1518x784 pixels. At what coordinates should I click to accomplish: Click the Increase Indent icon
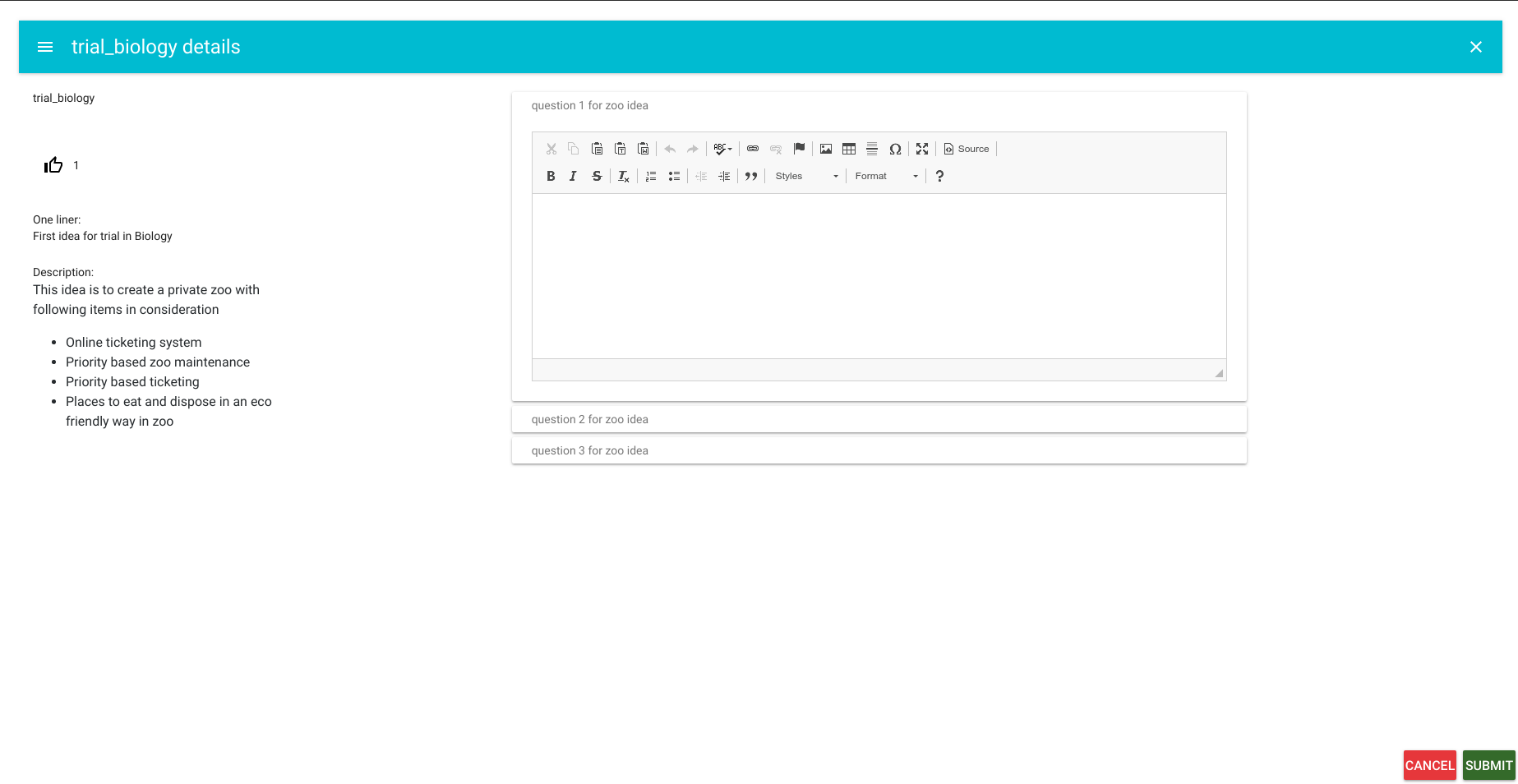point(724,176)
